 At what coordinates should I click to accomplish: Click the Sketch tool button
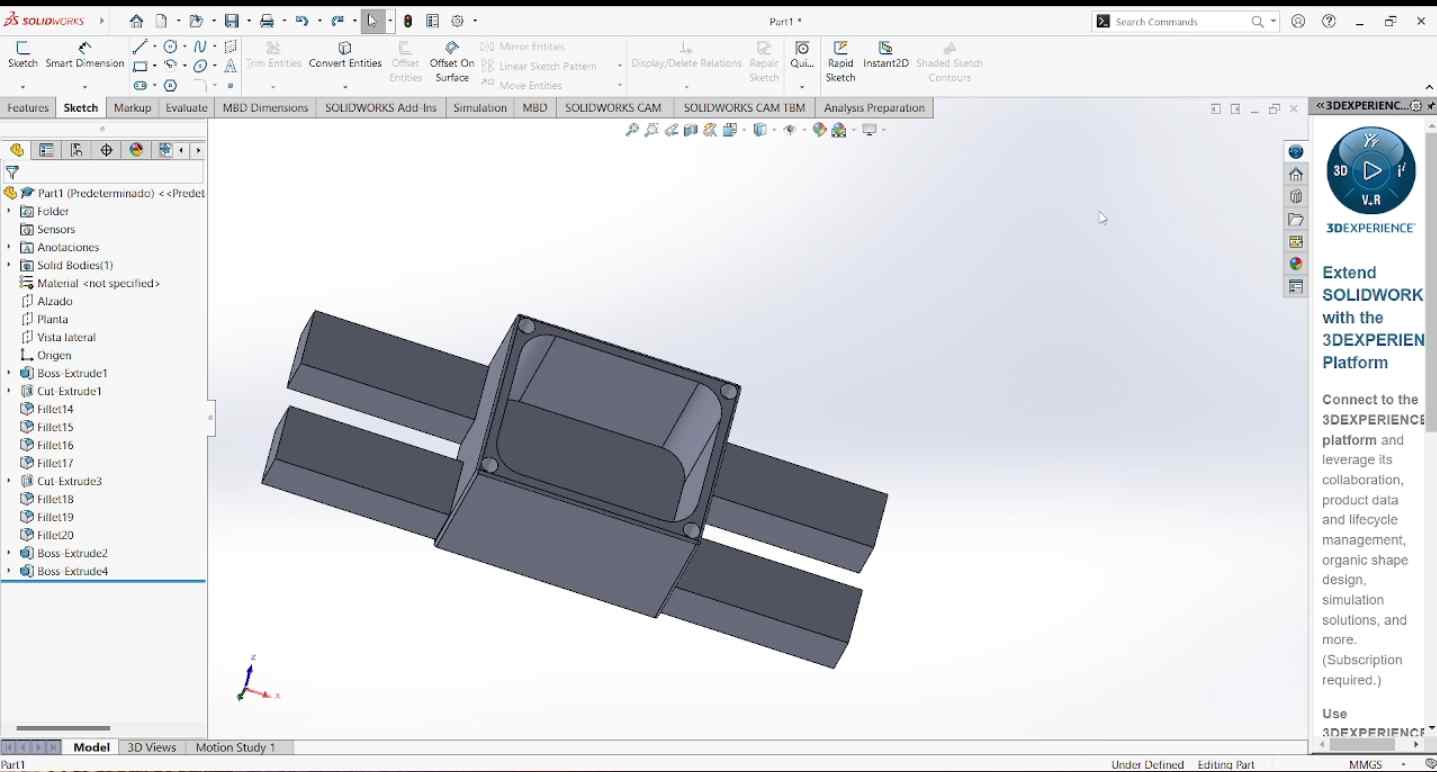click(22, 55)
